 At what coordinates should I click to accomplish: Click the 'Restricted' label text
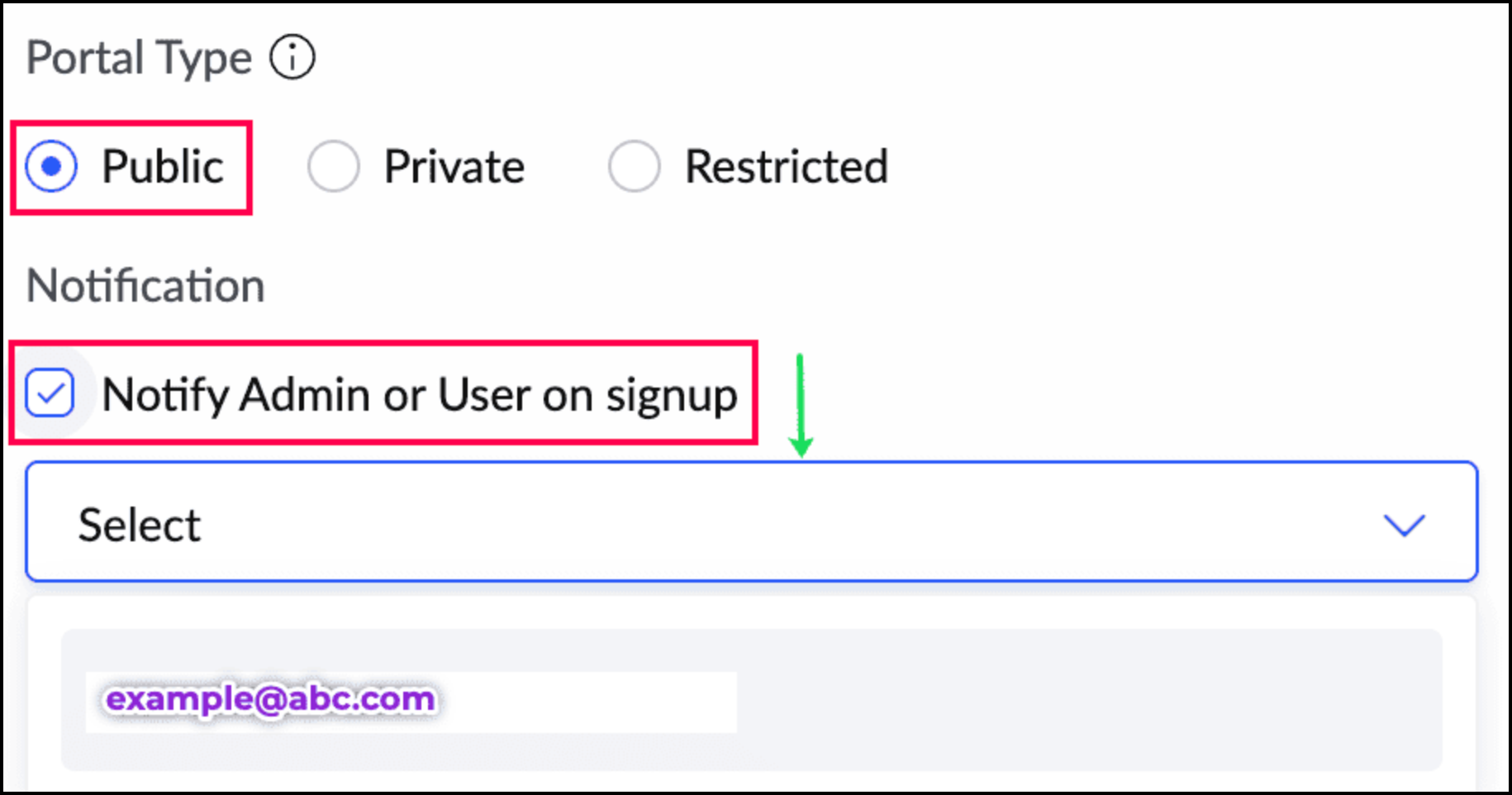[786, 167]
